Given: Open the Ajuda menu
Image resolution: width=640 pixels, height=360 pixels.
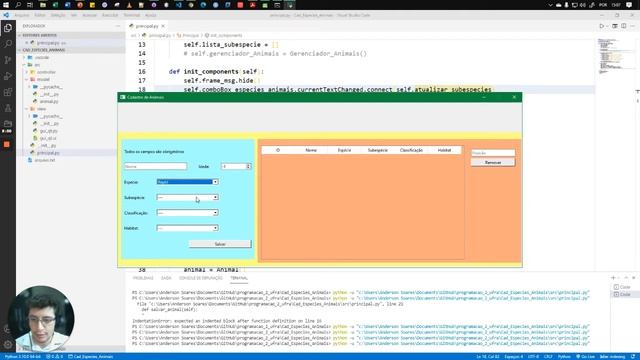Looking at the screenshot, I should 151,15.
